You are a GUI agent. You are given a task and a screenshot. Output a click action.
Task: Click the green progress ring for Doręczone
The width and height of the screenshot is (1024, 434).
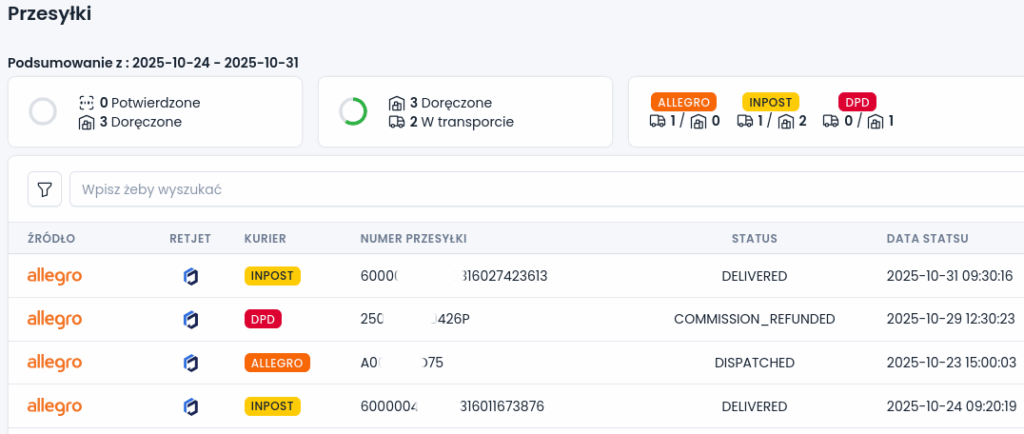354,112
